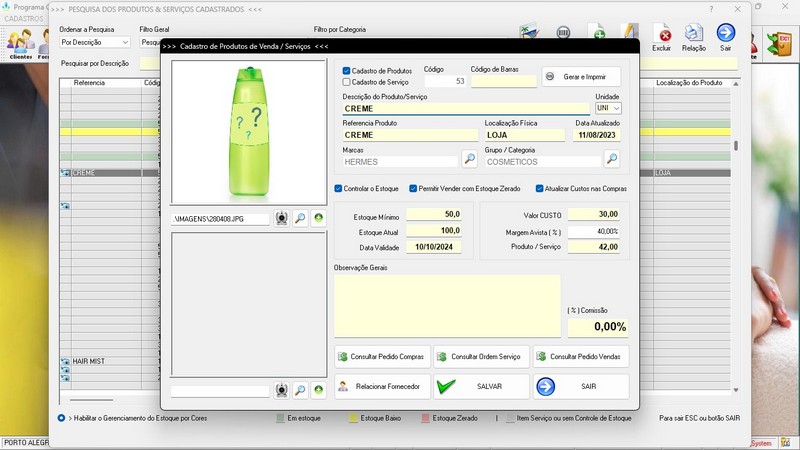Click the Referencia Produto field

pyautogui.click(x=410, y=135)
